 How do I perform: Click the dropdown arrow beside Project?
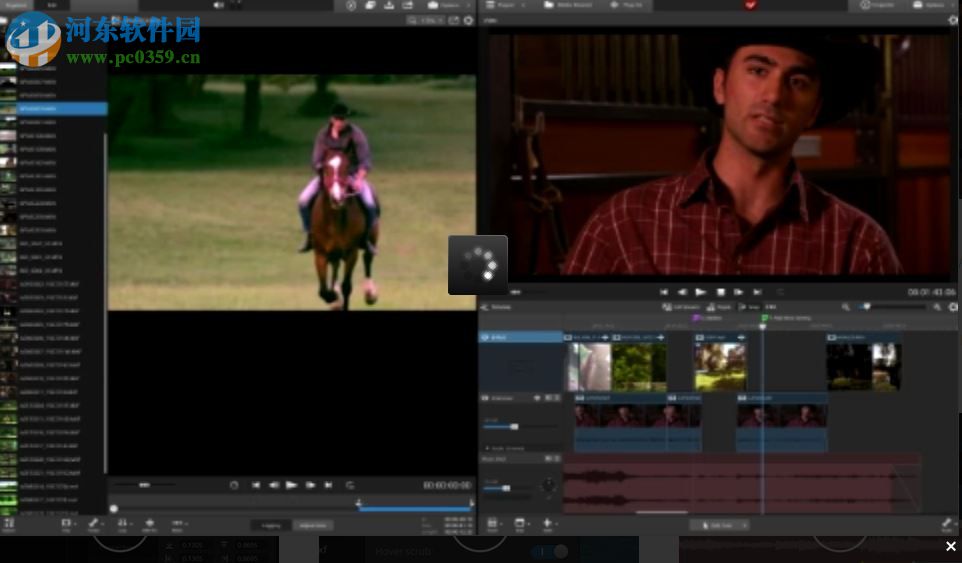click(x=523, y=5)
